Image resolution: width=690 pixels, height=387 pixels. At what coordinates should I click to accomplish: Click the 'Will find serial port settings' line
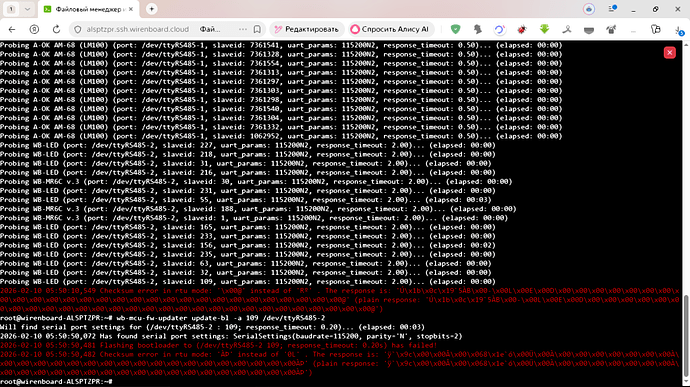point(213,327)
